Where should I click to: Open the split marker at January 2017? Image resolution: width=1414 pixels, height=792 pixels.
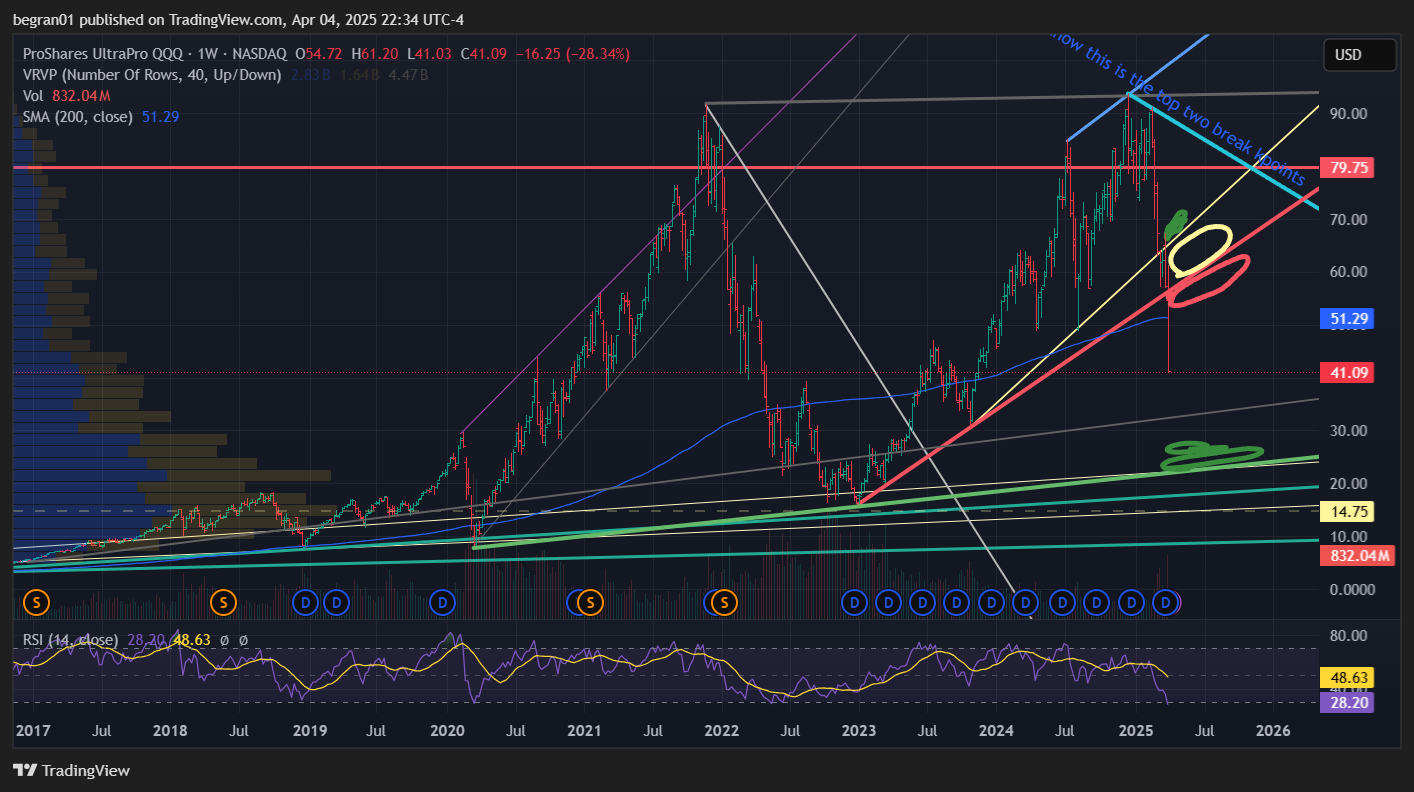tap(37, 602)
